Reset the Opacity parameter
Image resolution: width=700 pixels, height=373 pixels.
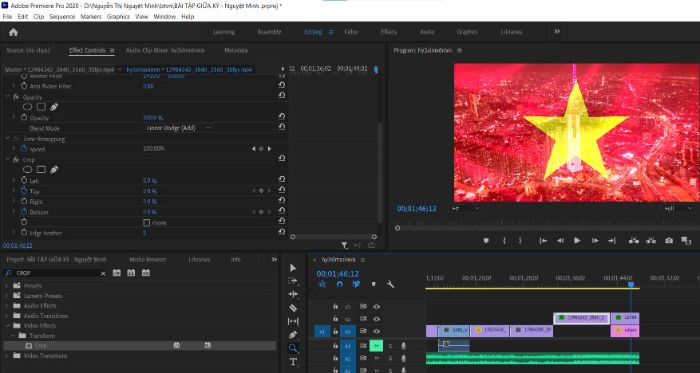pos(282,116)
